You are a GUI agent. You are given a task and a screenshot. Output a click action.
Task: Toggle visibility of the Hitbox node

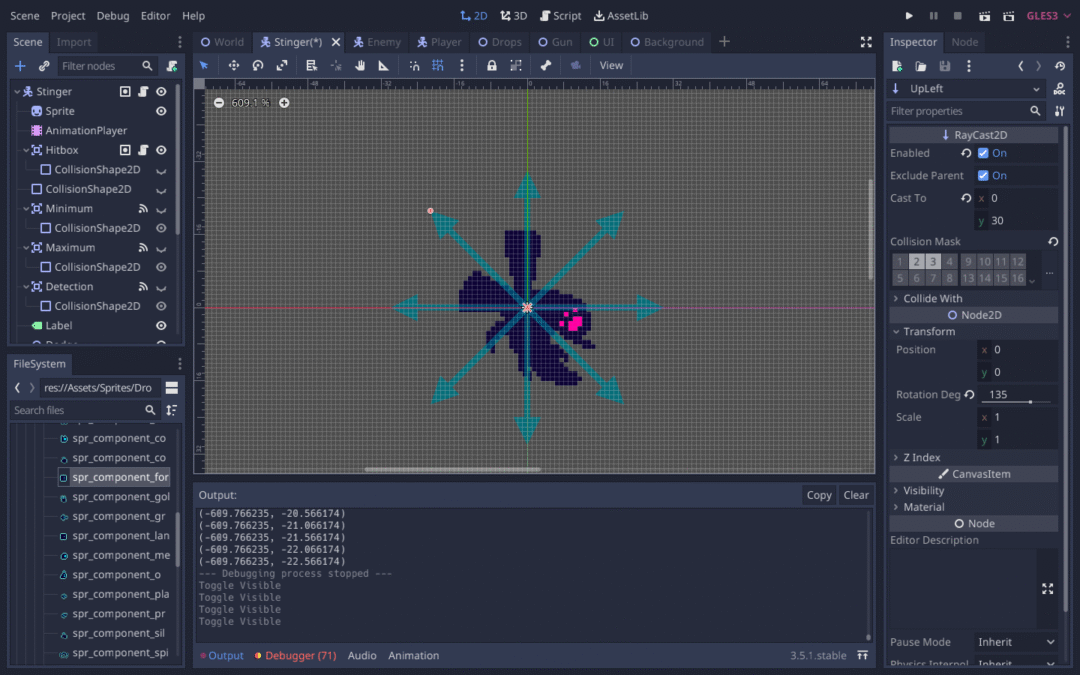[161, 150]
